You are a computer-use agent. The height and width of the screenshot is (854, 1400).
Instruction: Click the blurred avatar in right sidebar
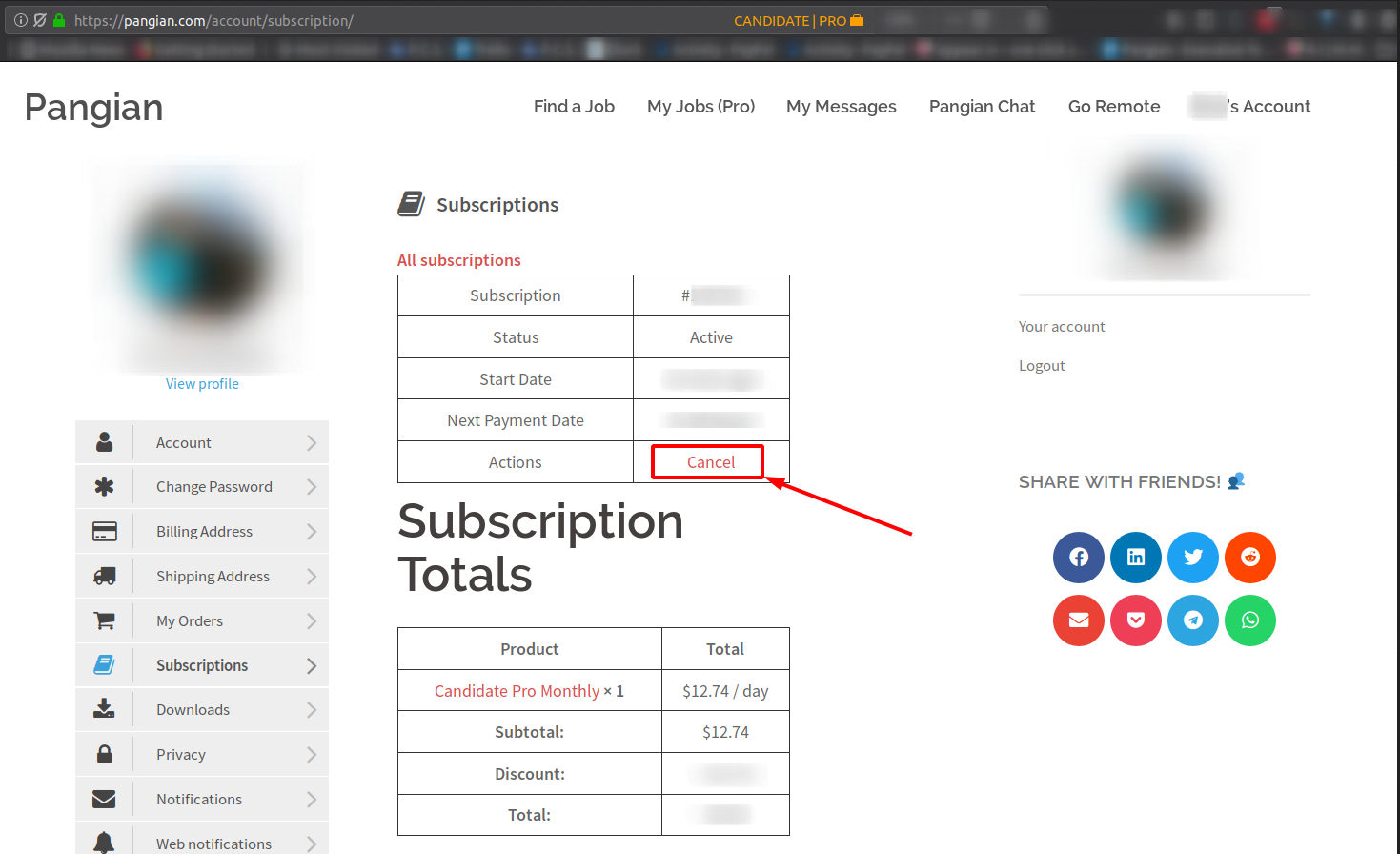coord(1164,210)
